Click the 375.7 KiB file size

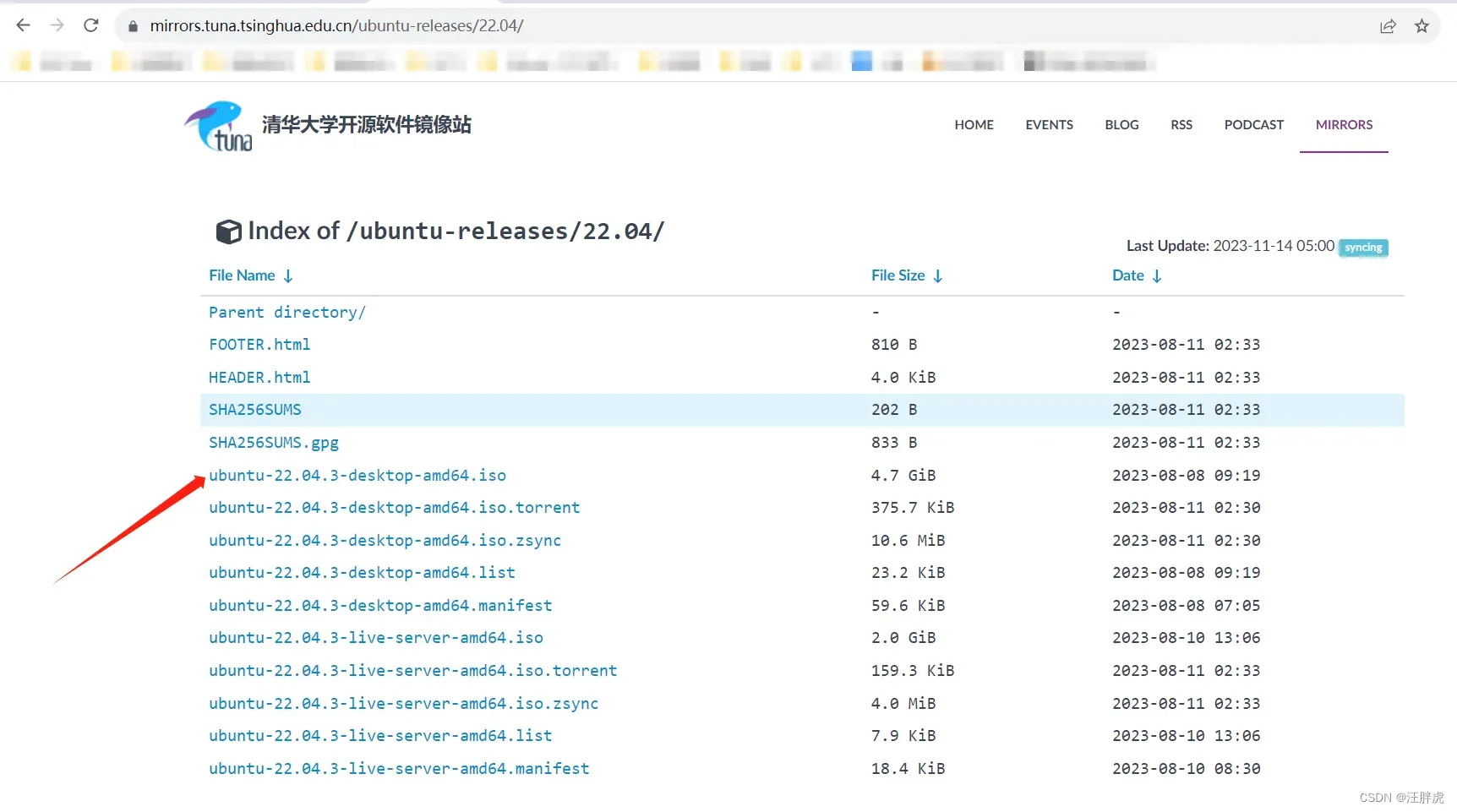tap(913, 508)
